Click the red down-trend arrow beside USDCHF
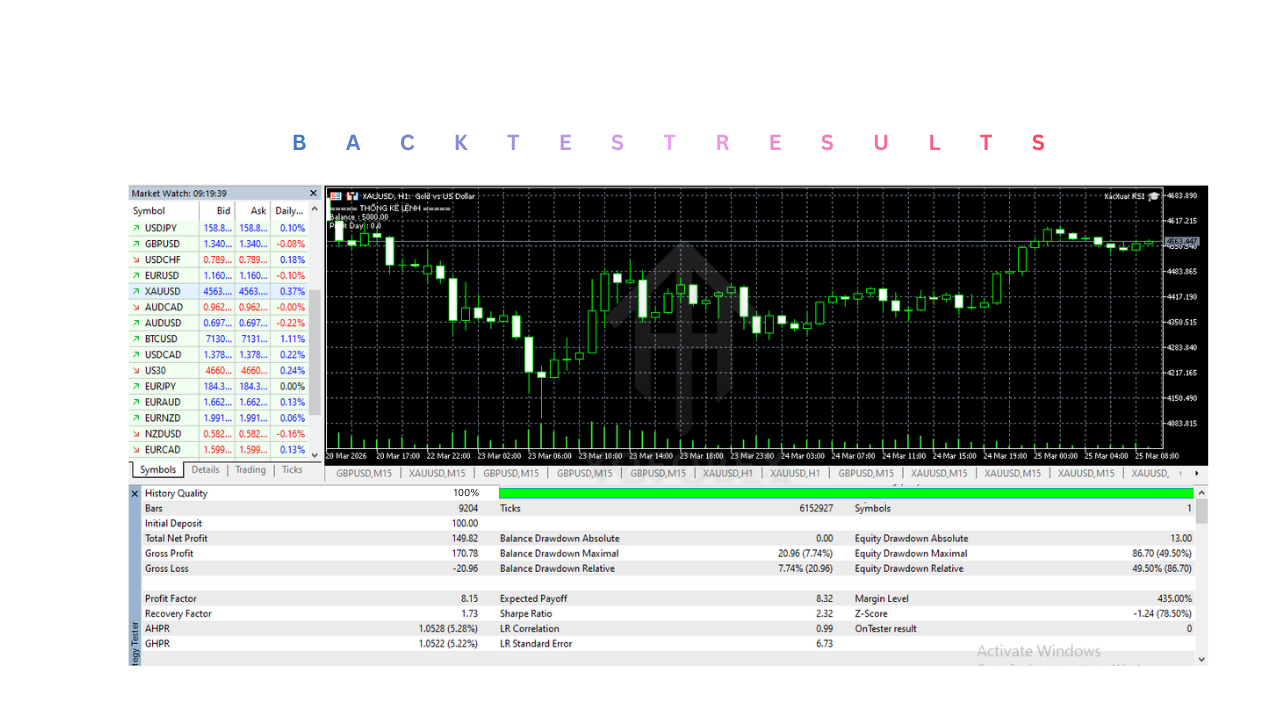This screenshot has height=720, width=1280. (x=137, y=259)
